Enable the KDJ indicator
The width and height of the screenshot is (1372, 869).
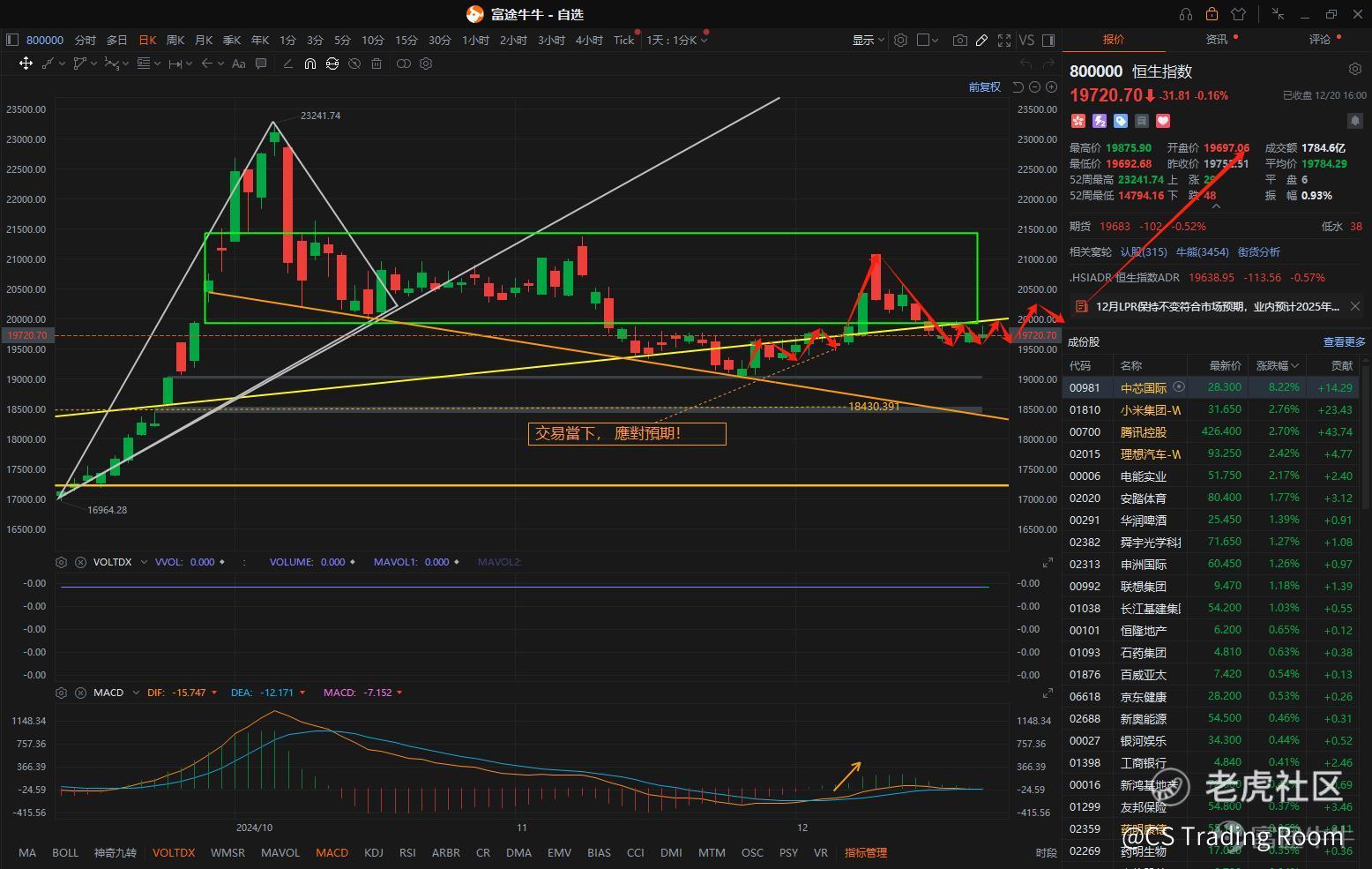(x=374, y=852)
